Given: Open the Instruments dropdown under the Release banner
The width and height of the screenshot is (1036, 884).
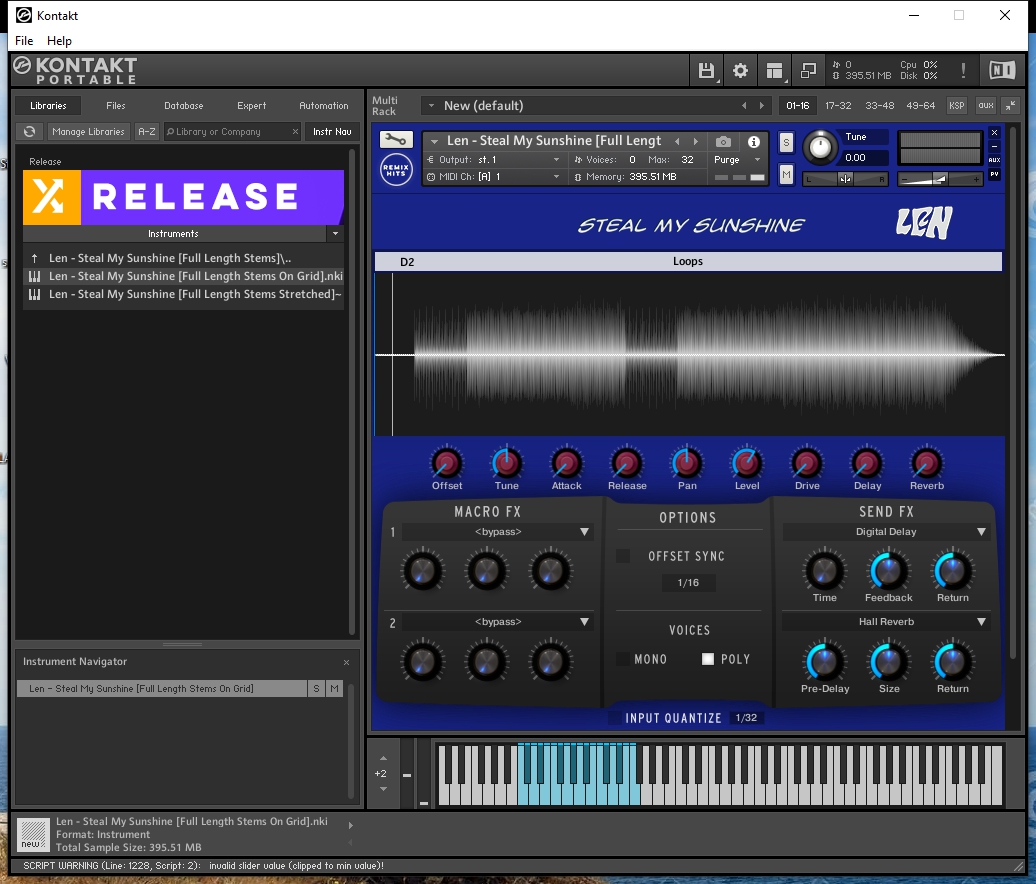Looking at the screenshot, I should 335,234.
